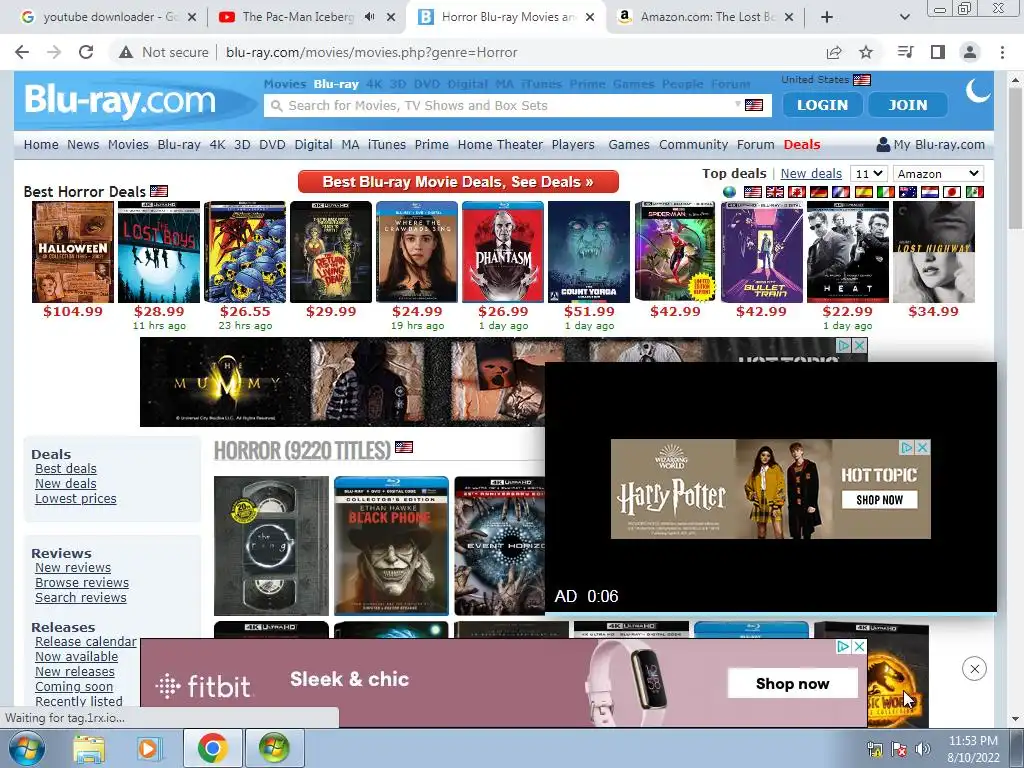1024x768 pixels.
Task: Open the Heat deal cover
Action: pos(848,252)
